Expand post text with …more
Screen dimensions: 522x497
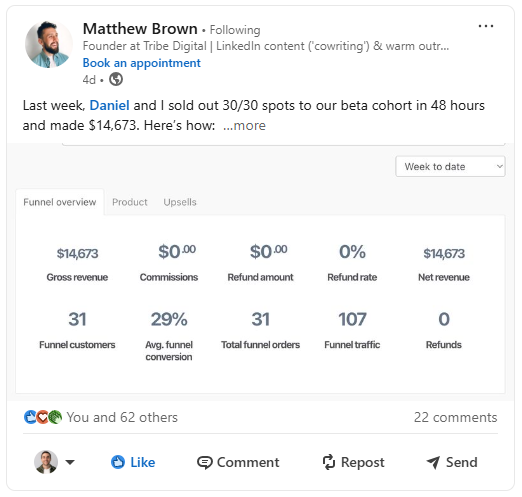click(244, 126)
